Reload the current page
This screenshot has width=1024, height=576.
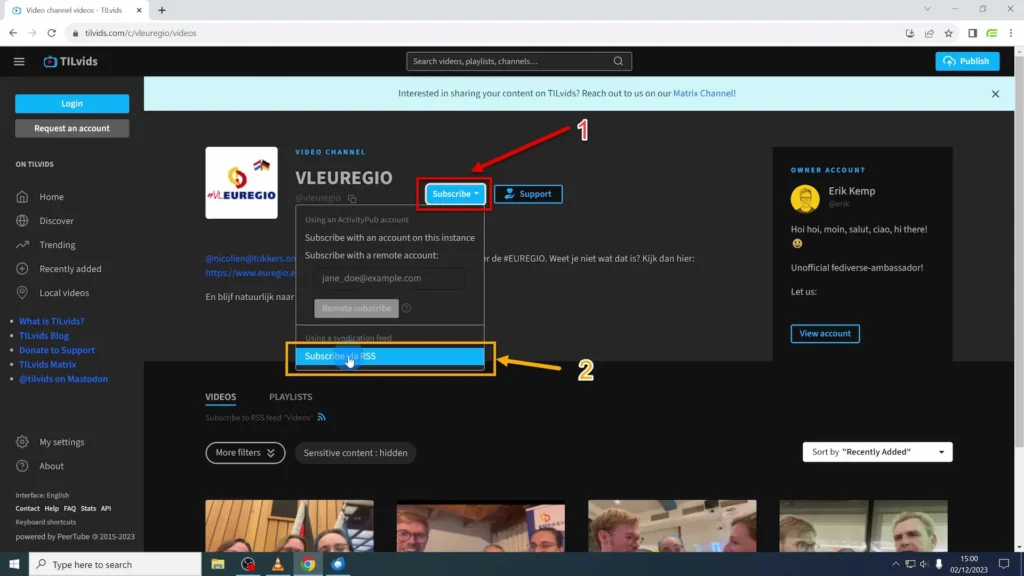52,33
